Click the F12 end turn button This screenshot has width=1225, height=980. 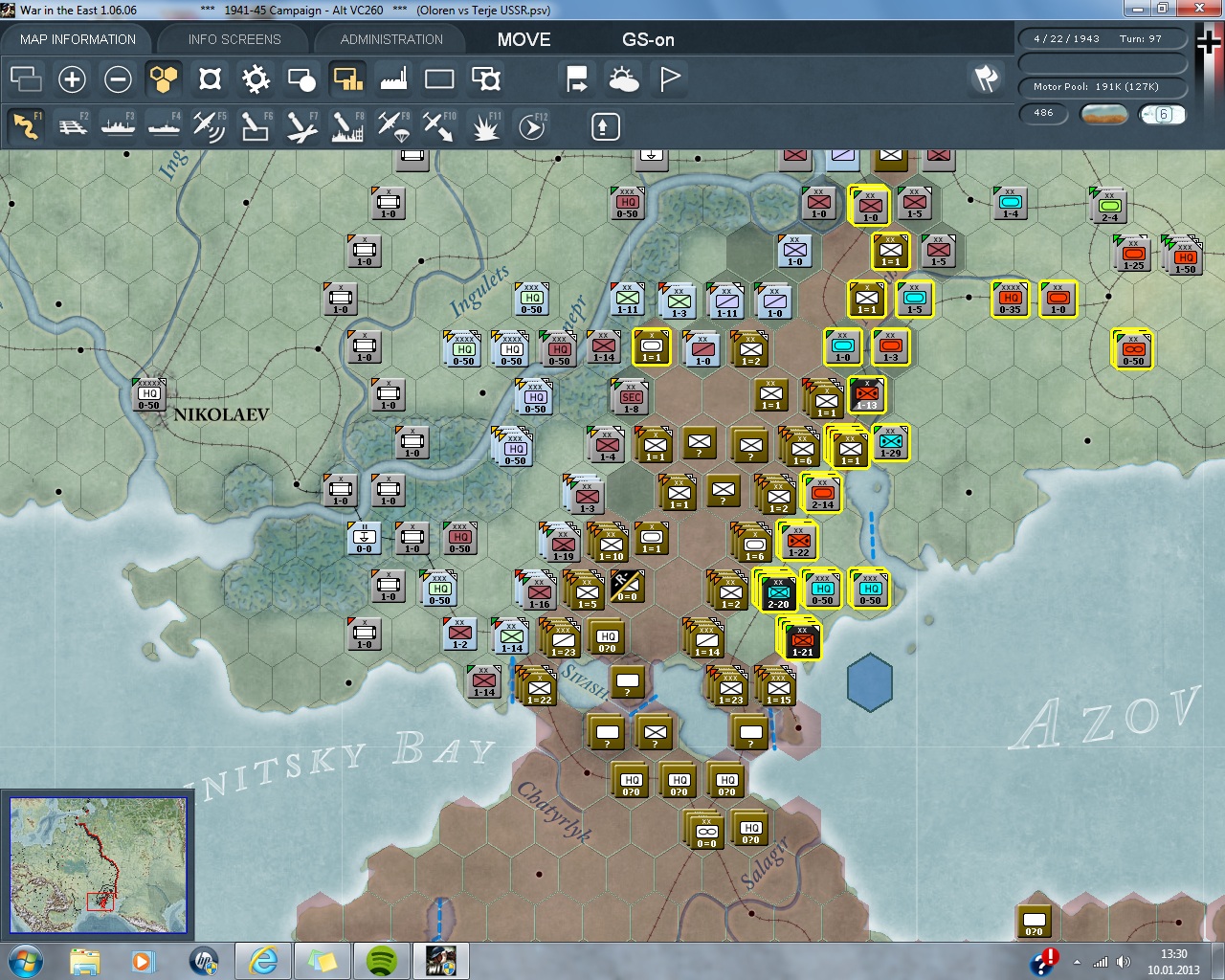[532, 126]
